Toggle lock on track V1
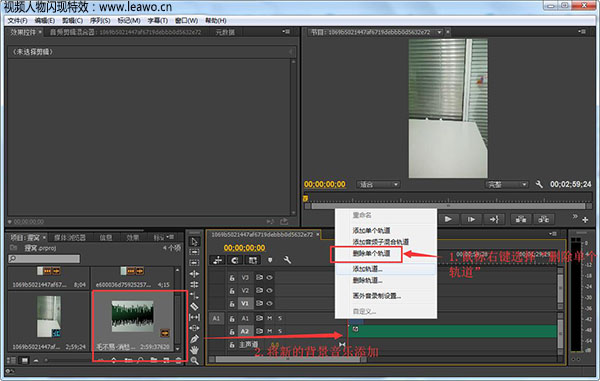This screenshot has height=381, width=600. coord(232,304)
